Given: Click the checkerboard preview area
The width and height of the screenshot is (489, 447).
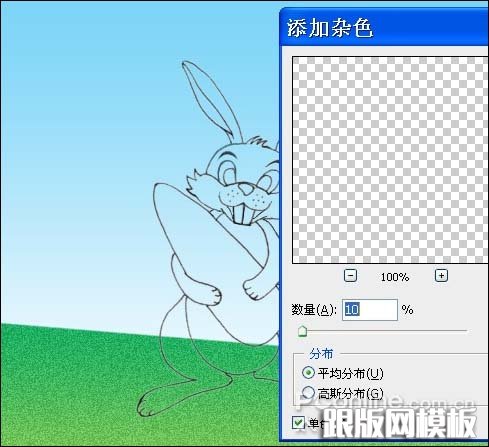Looking at the screenshot, I should [x=390, y=160].
